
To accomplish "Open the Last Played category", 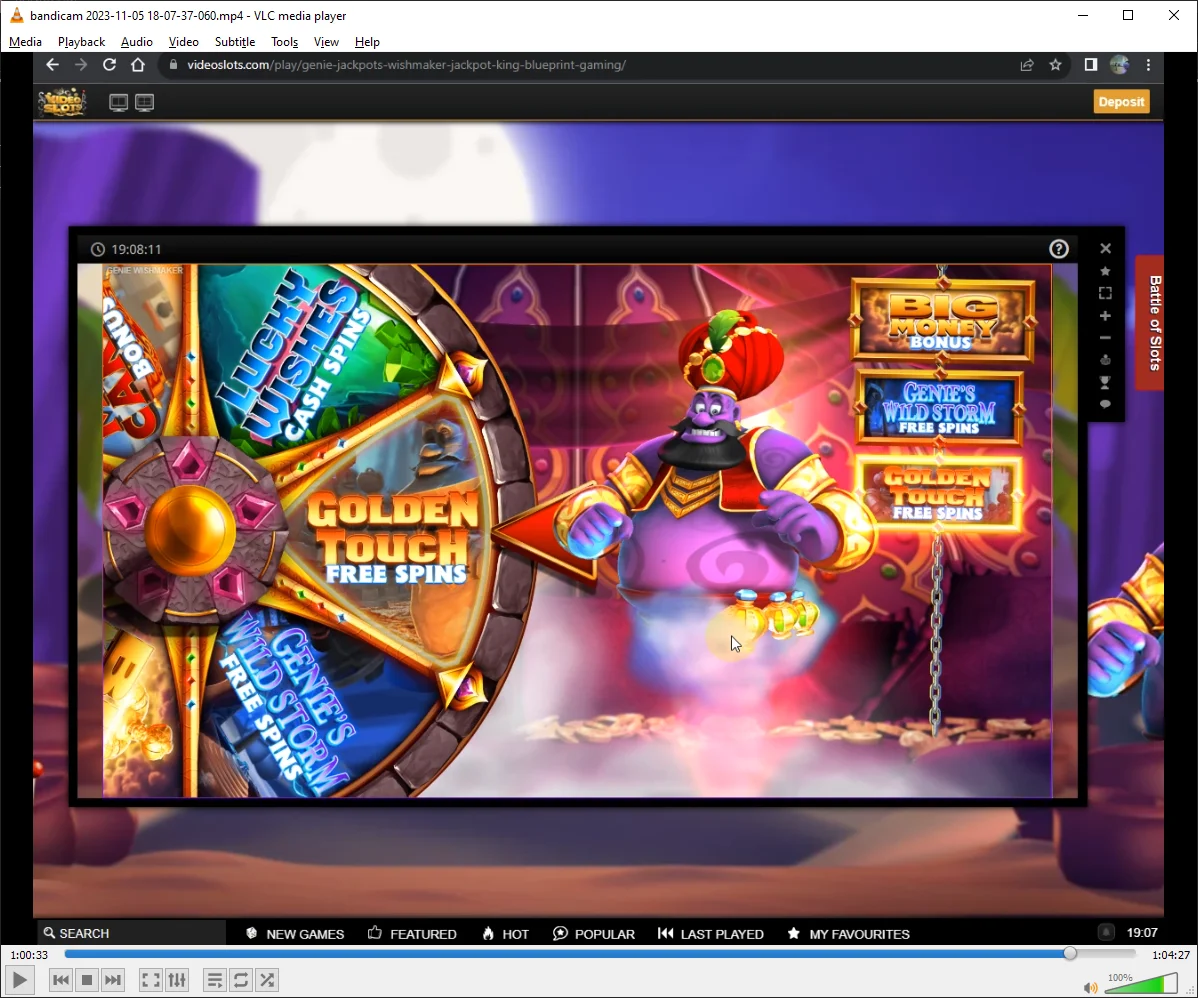I will point(711,934).
